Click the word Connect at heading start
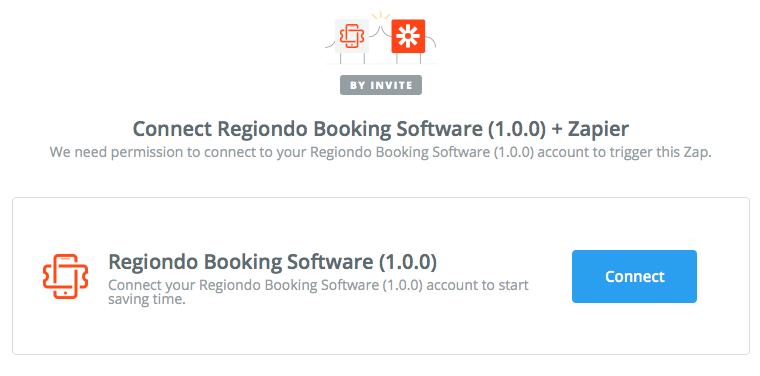This screenshot has height=376, width=760. pyautogui.click(x=172, y=129)
